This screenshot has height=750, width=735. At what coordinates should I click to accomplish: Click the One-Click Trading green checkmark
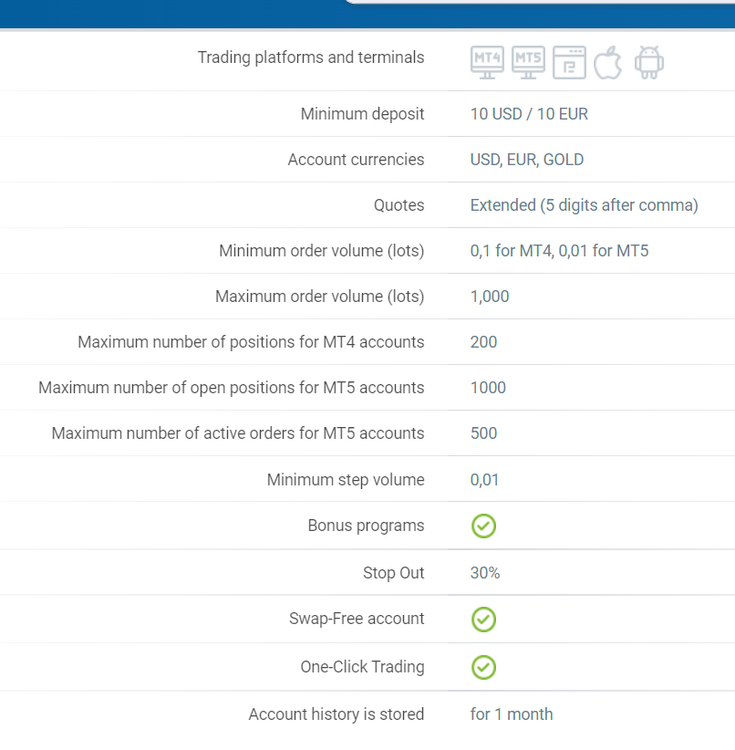483,667
